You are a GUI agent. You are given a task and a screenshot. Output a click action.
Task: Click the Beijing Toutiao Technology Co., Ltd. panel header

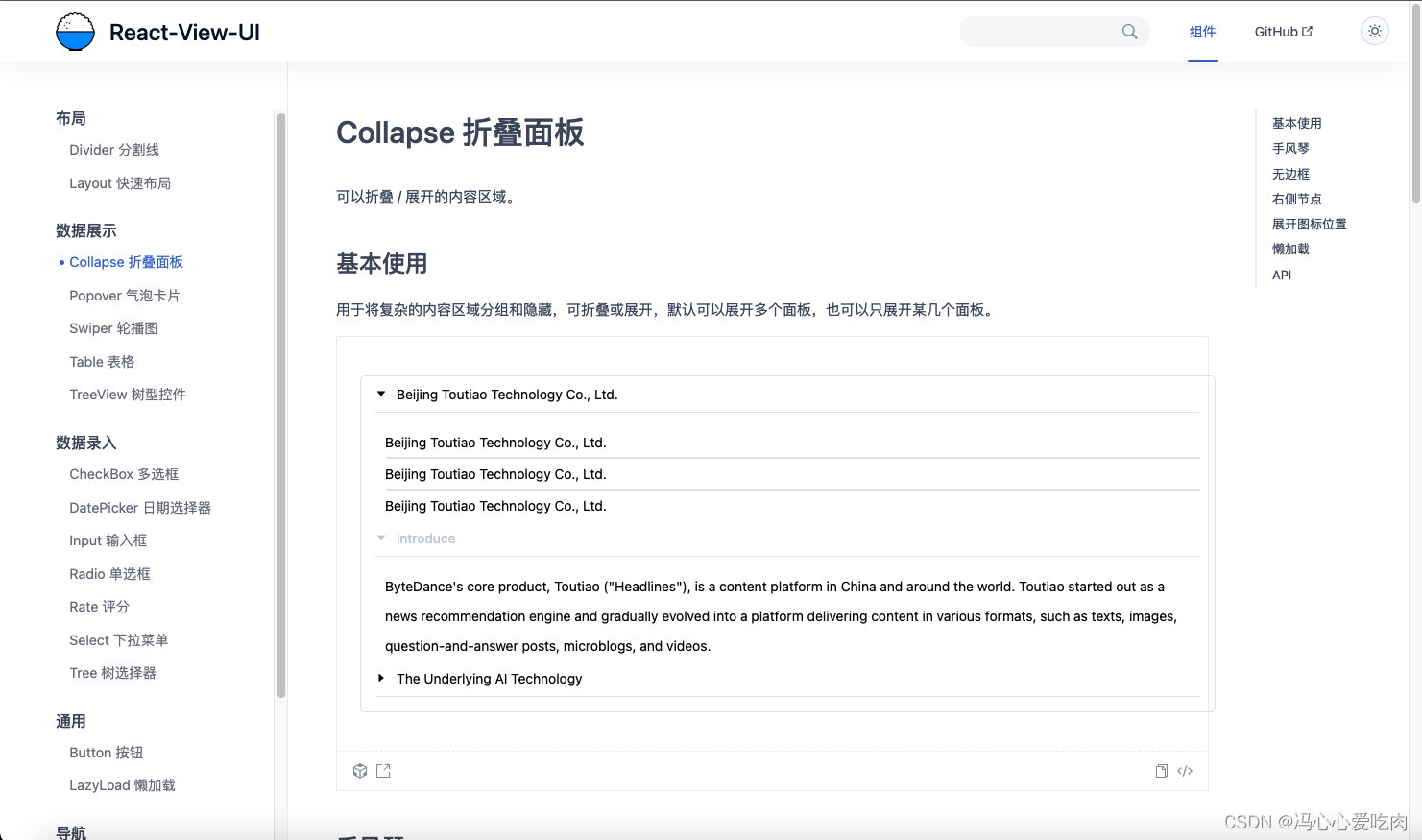tap(787, 395)
